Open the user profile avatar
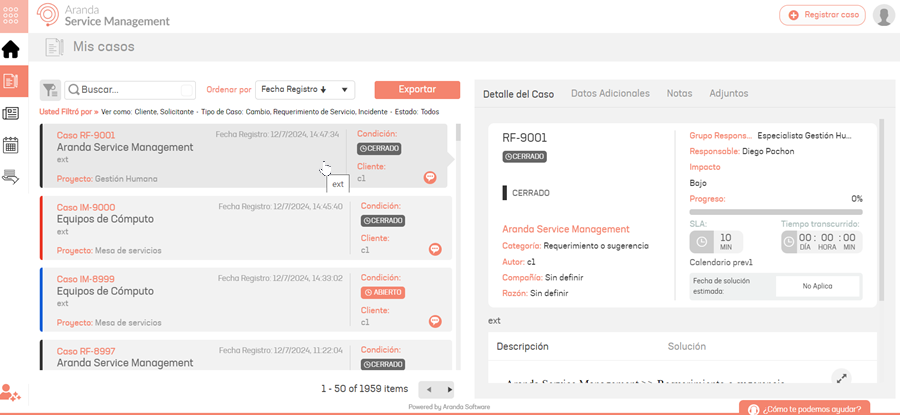Viewport: 900px width, 415px height. 883,15
